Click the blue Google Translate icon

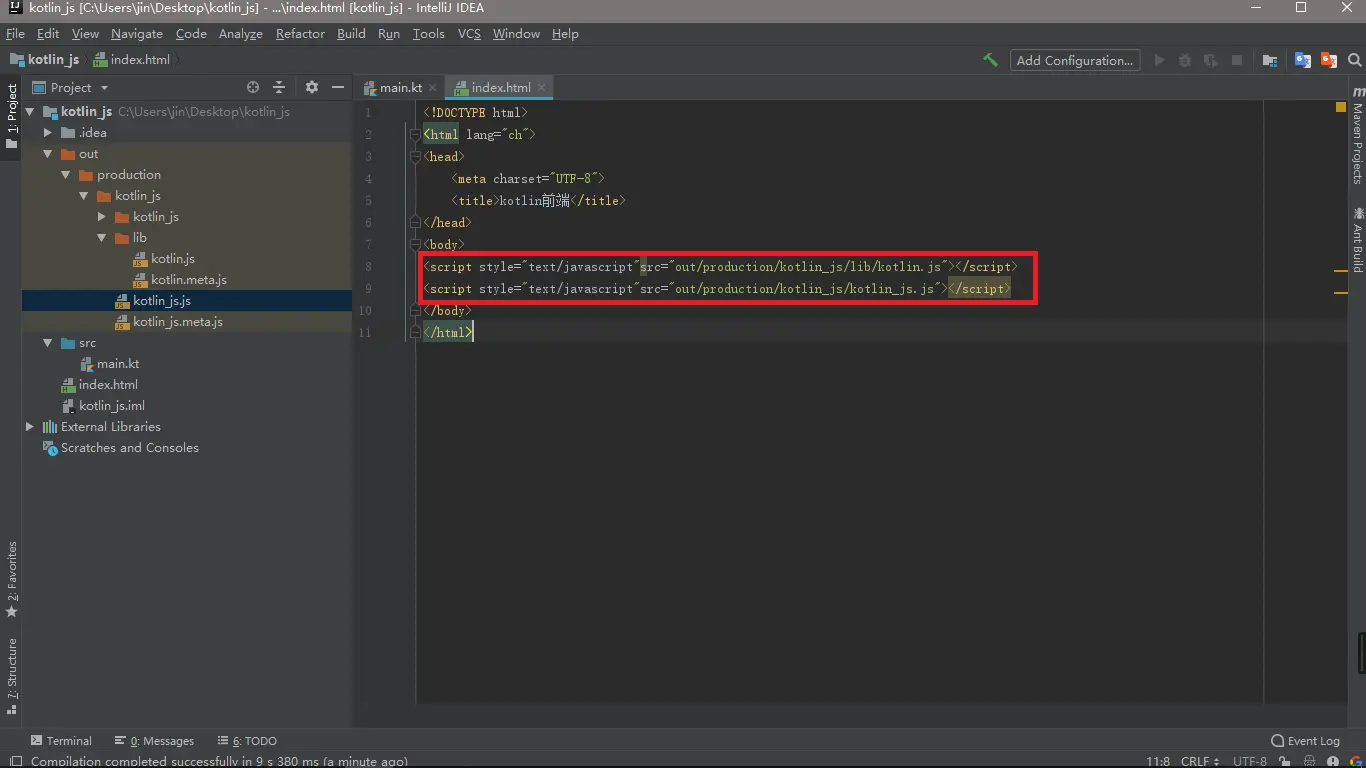click(x=1303, y=60)
